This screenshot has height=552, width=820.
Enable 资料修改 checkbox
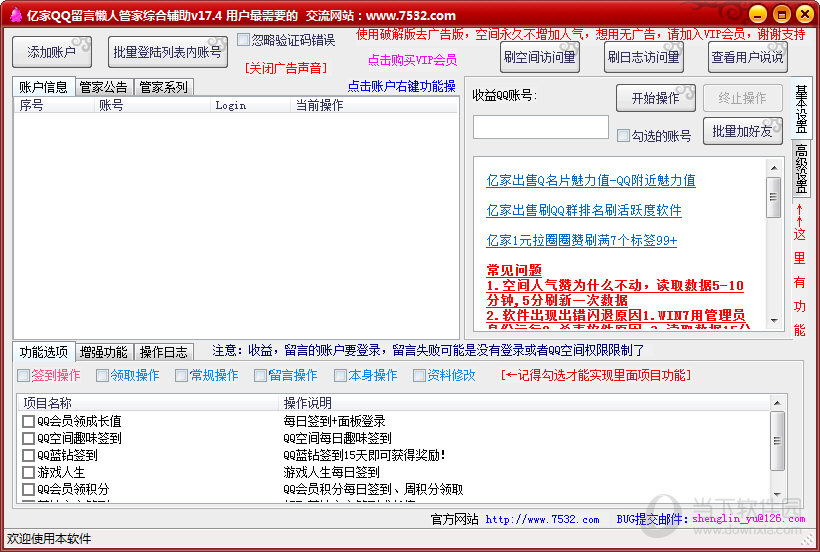(419, 375)
